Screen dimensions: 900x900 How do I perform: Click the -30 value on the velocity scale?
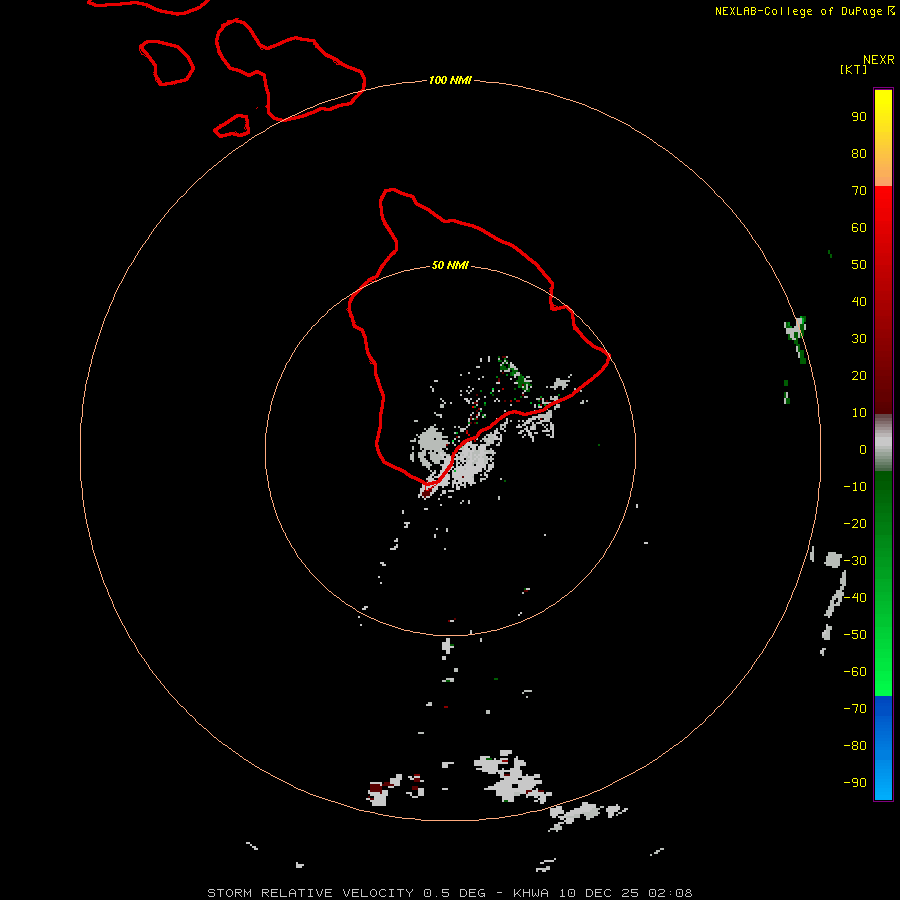click(855, 561)
